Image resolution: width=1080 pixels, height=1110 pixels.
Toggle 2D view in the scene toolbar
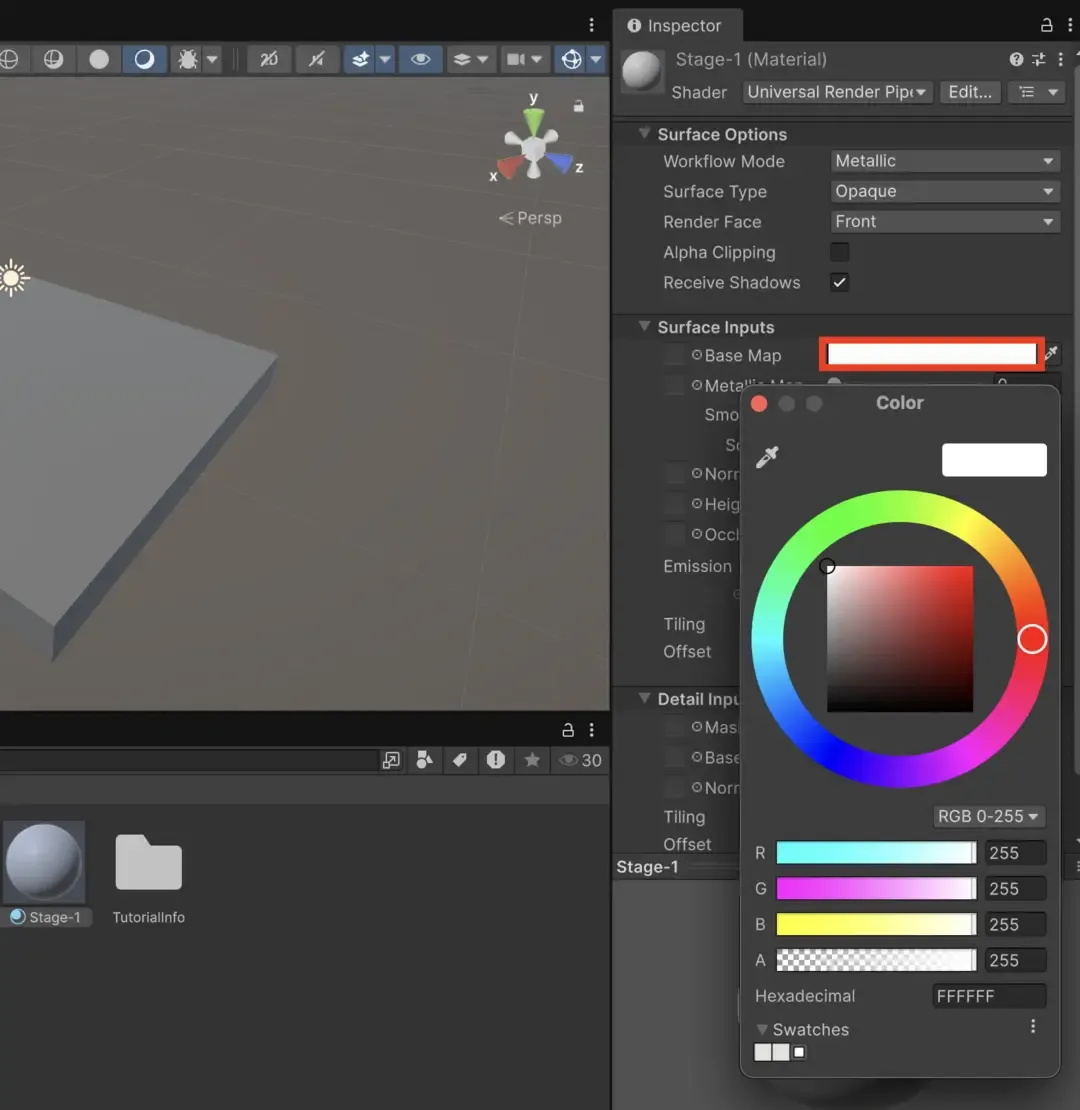point(269,60)
